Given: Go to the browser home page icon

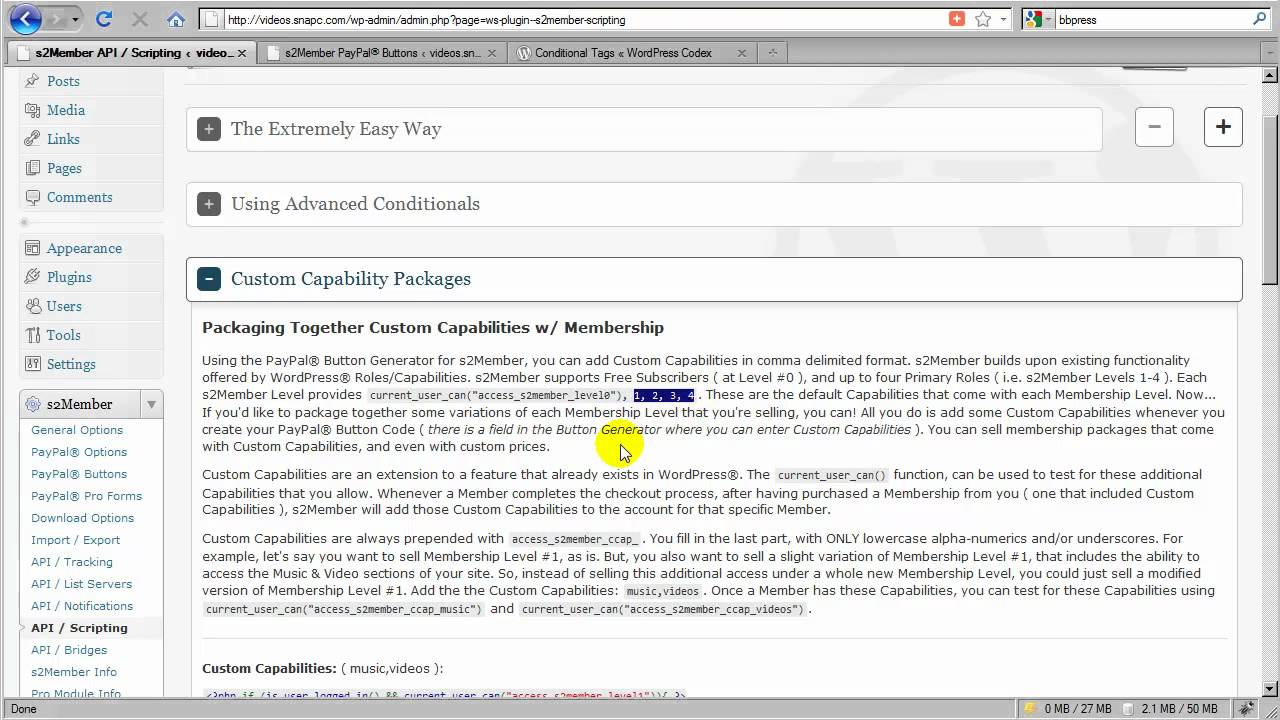Looking at the screenshot, I should point(176,19).
